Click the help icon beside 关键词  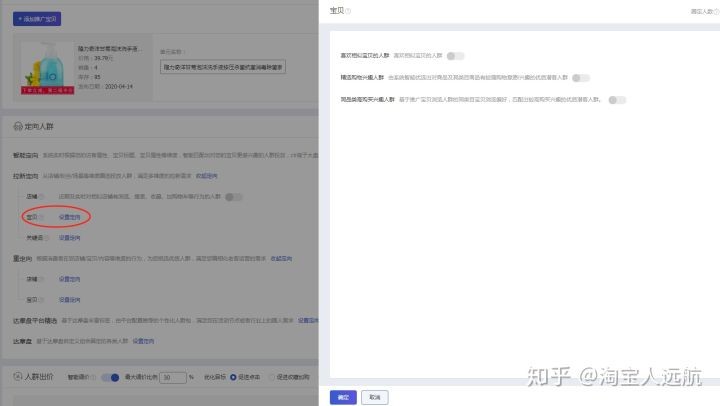[x=47, y=238]
